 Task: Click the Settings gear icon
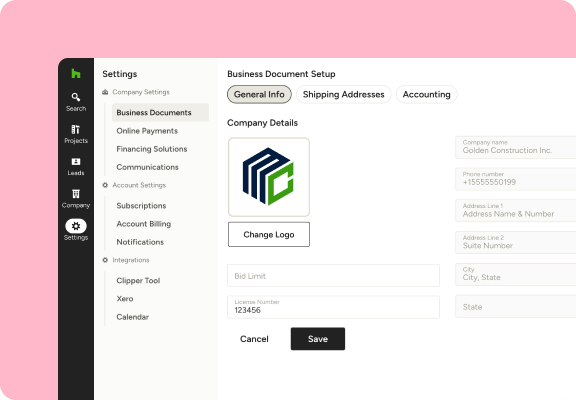[x=76, y=226]
